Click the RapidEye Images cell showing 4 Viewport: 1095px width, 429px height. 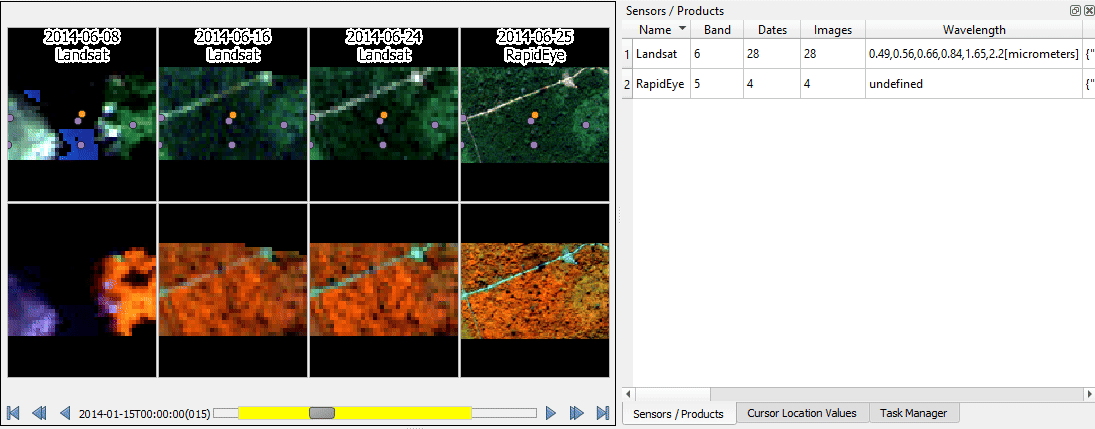(833, 84)
